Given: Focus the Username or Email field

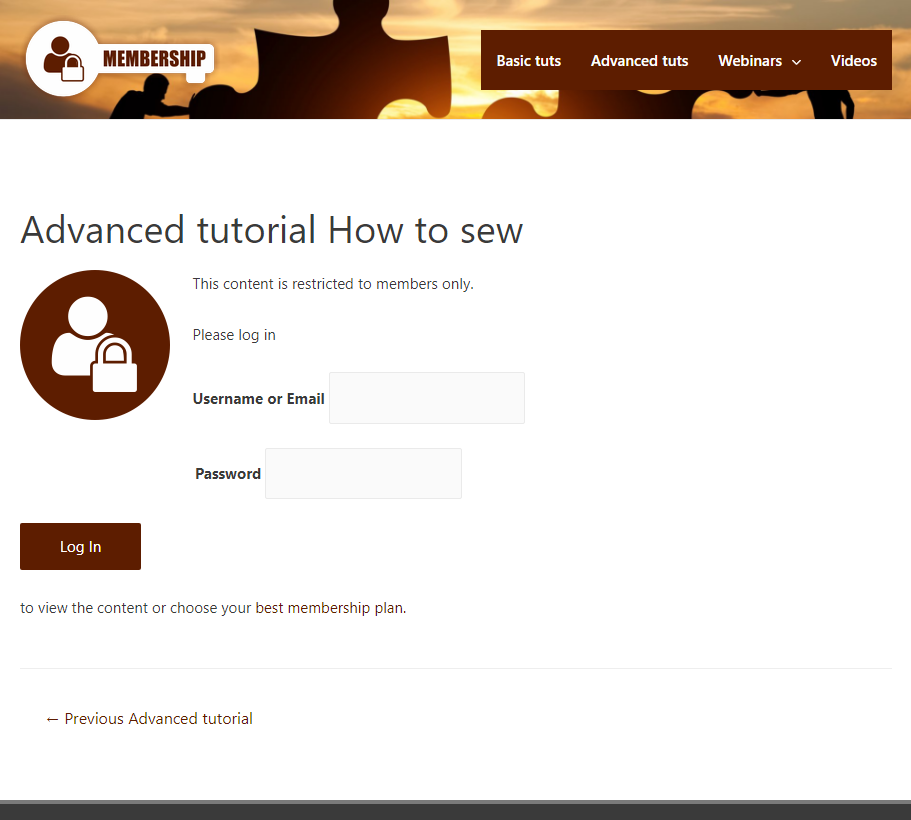Looking at the screenshot, I should pos(426,398).
